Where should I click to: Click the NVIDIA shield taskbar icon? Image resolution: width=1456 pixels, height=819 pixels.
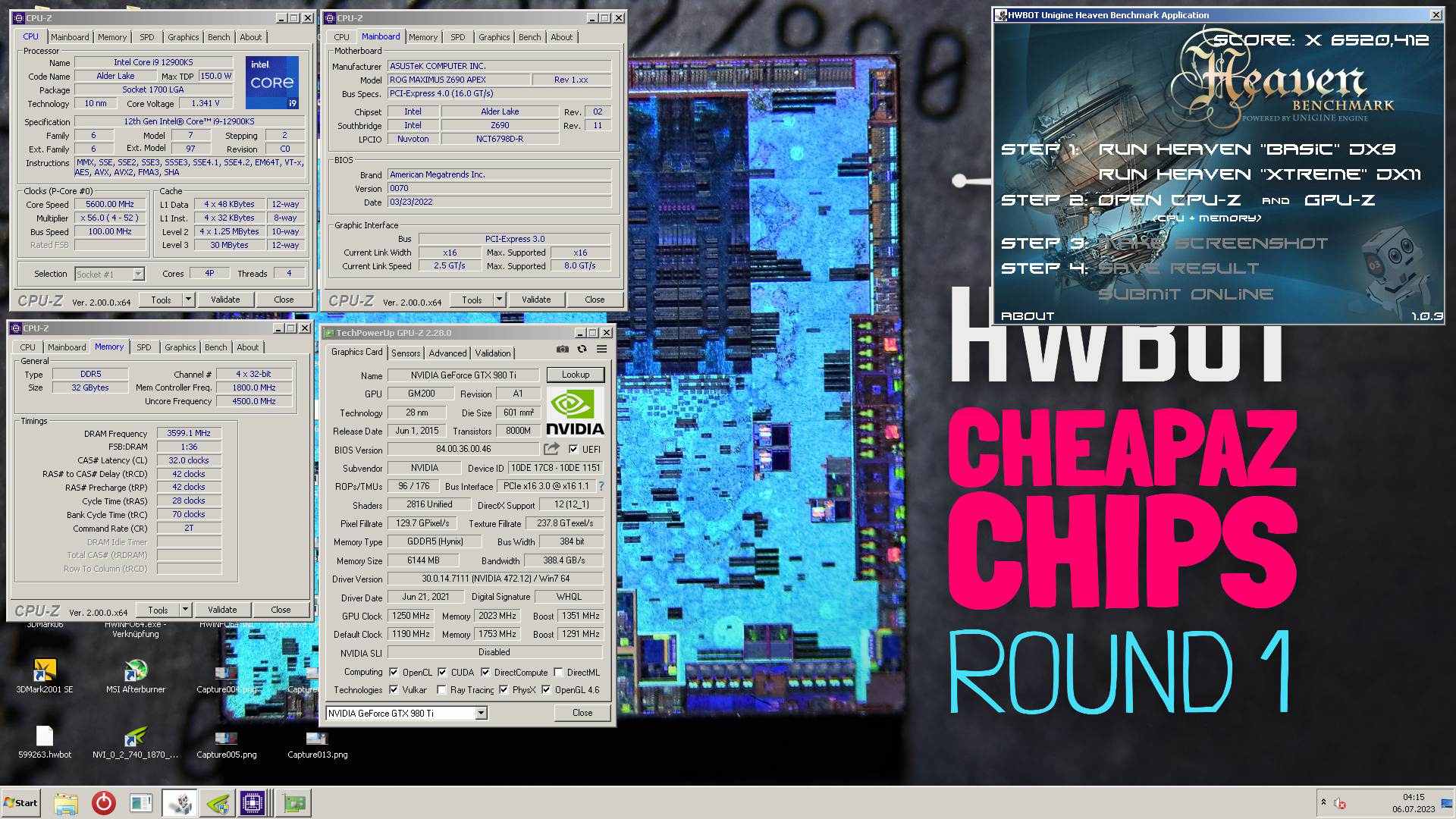pos(217,803)
